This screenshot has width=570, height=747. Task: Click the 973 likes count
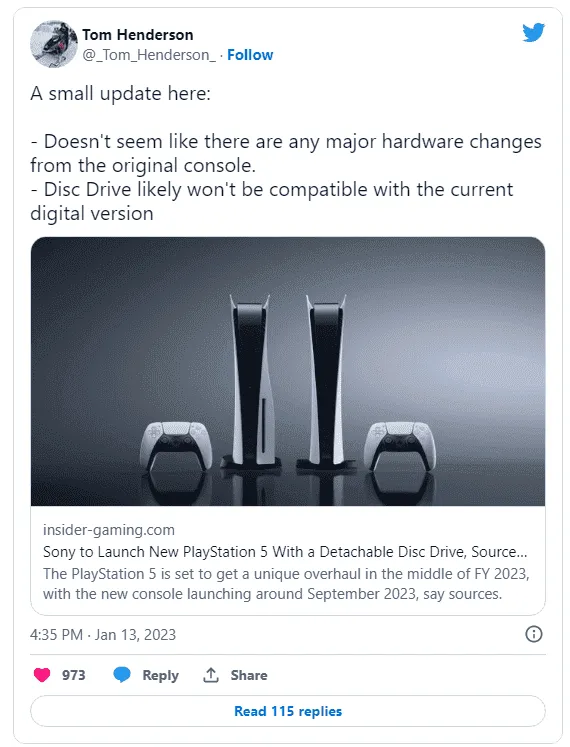point(73,675)
